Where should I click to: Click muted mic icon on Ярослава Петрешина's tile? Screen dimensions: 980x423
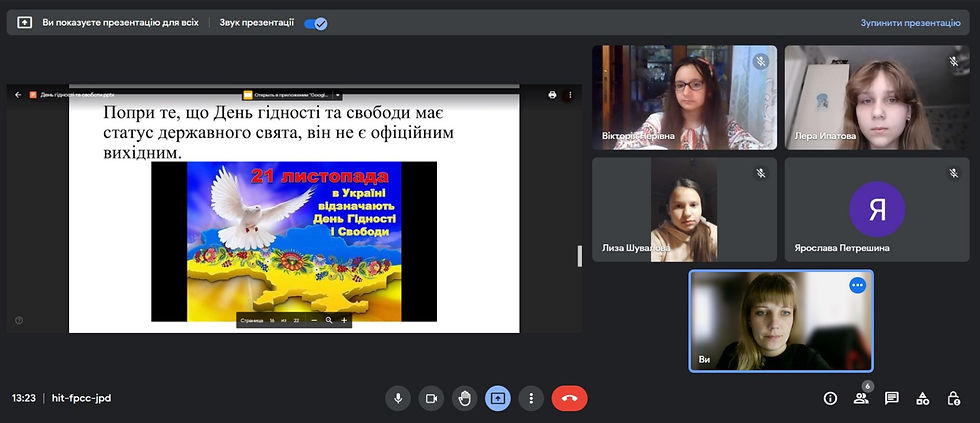point(954,173)
